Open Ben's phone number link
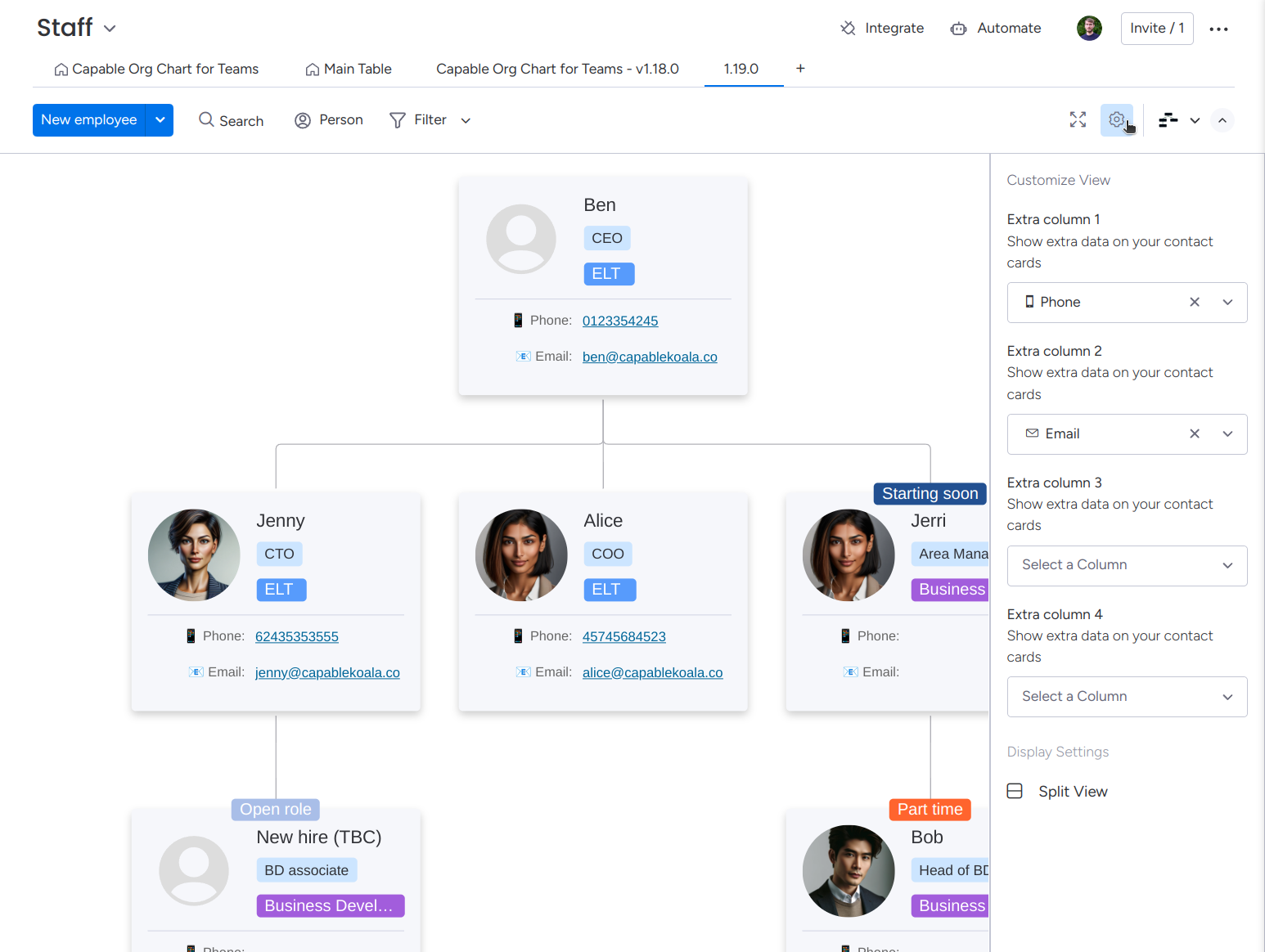This screenshot has height=952, width=1265. pyautogui.click(x=620, y=321)
